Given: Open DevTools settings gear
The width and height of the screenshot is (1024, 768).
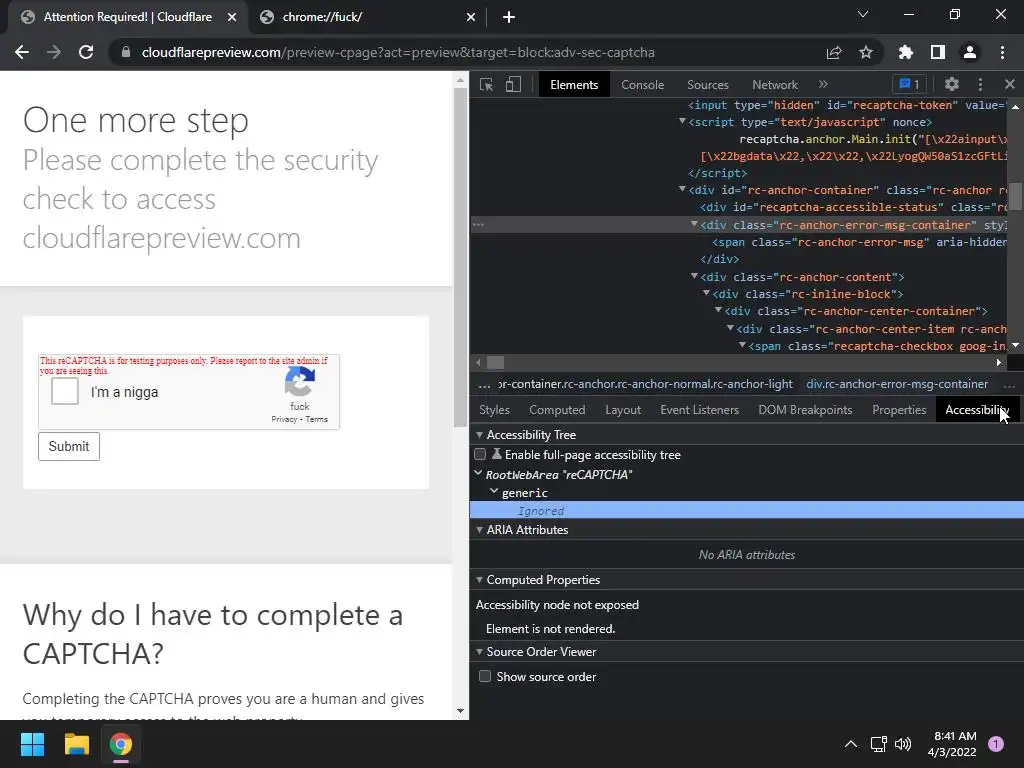Looking at the screenshot, I should (x=952, y=84).
